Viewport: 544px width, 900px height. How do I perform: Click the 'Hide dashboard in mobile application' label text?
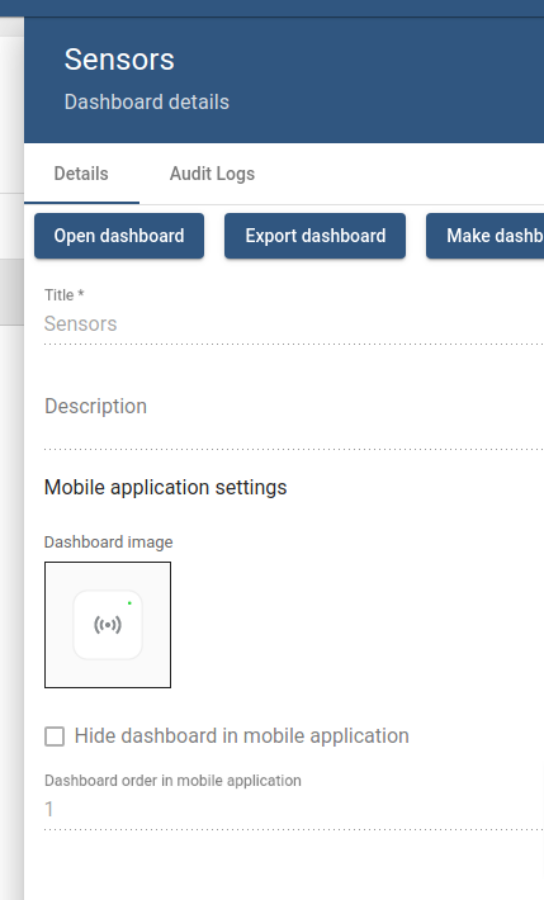click(242, 736)
